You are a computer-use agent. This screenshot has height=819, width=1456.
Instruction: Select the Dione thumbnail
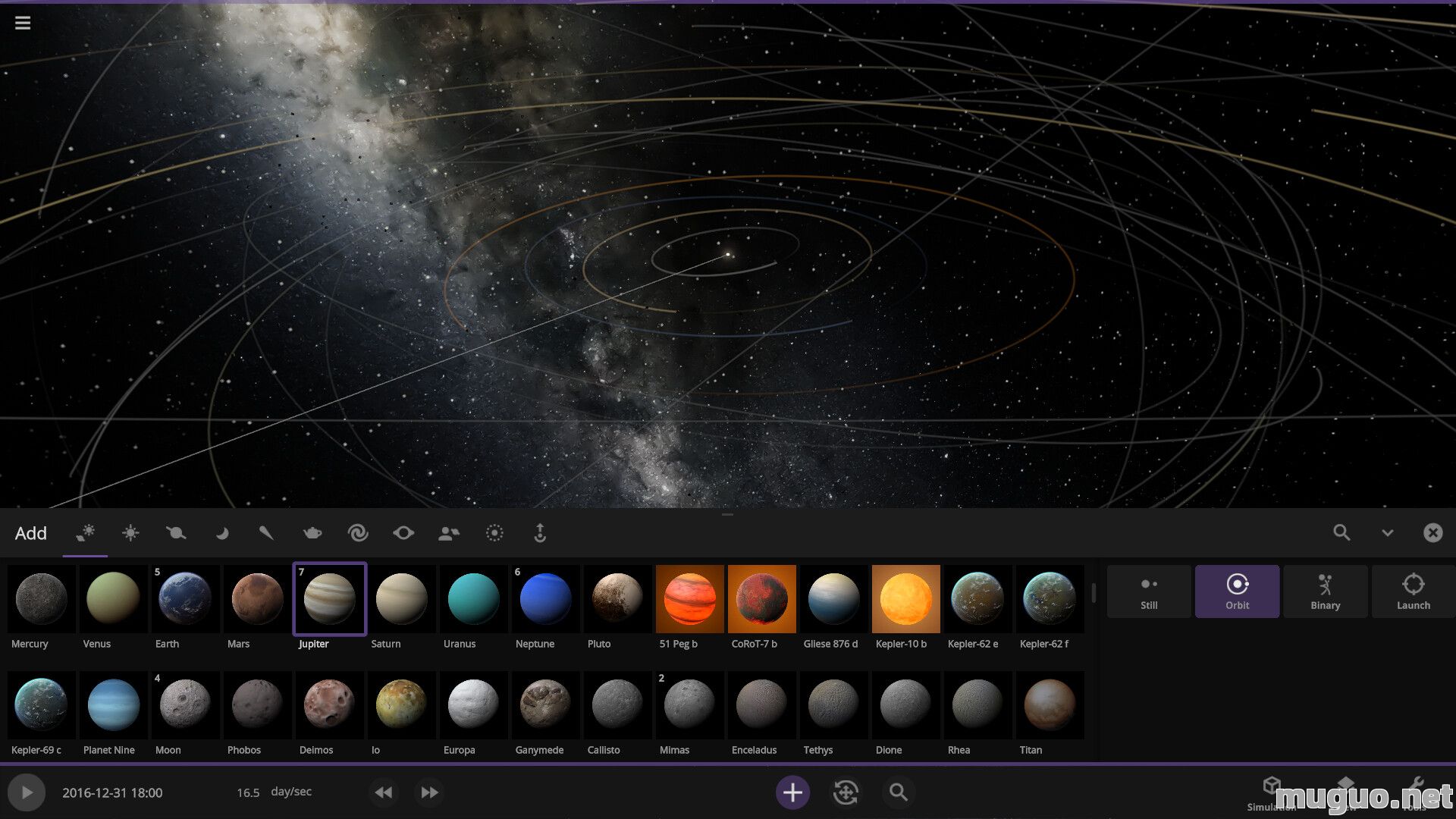click(x=905, y=705)
